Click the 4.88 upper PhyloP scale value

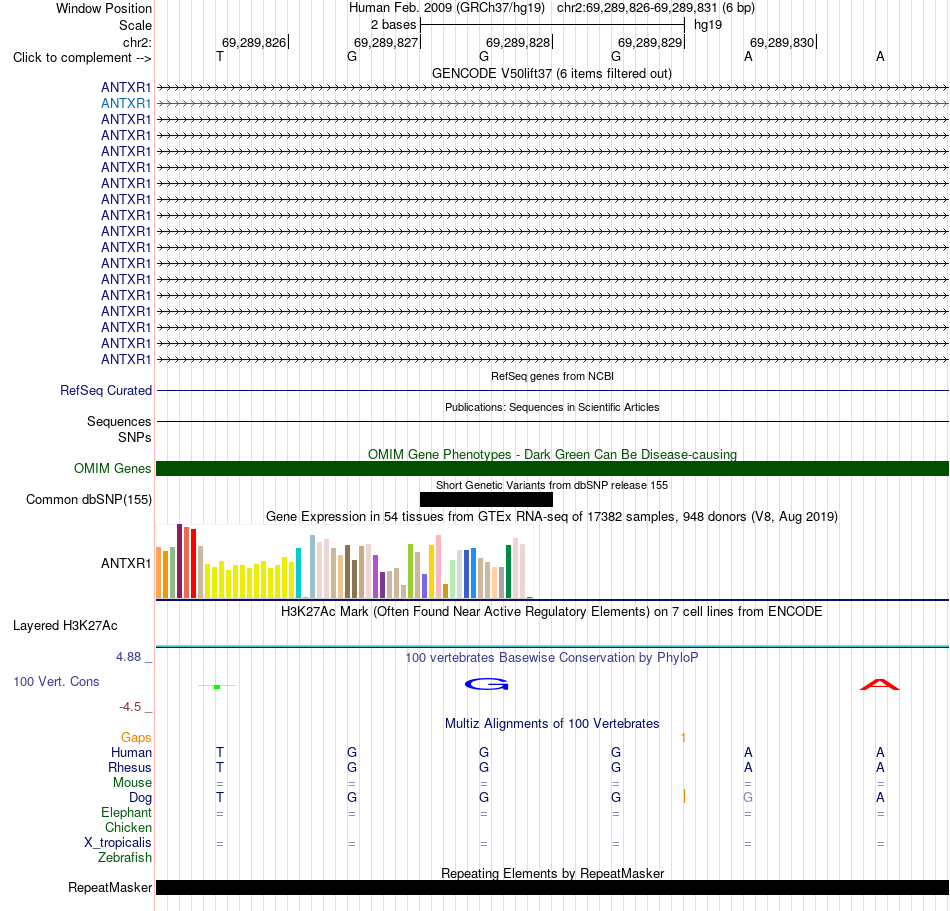tap(128, 657)
